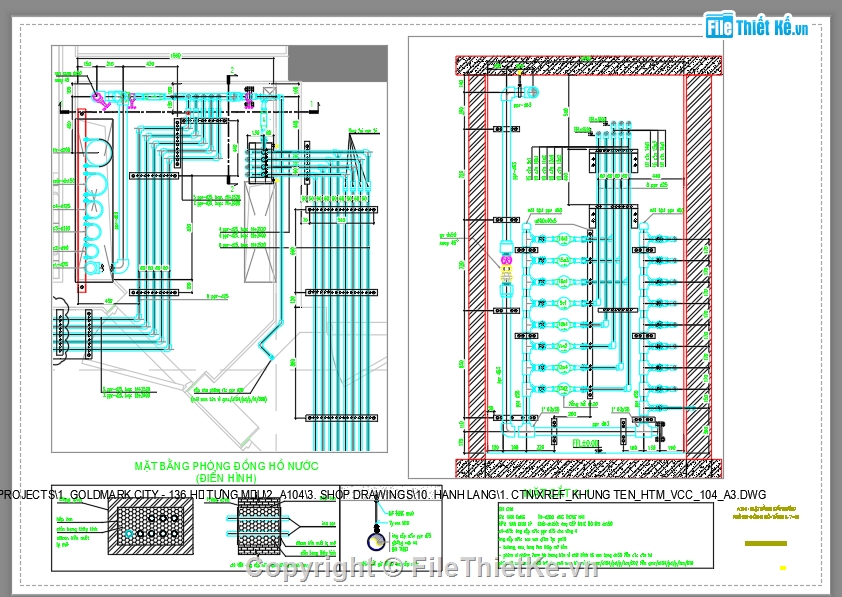Select the gray filled rectangle above left plan

[338, 63]
